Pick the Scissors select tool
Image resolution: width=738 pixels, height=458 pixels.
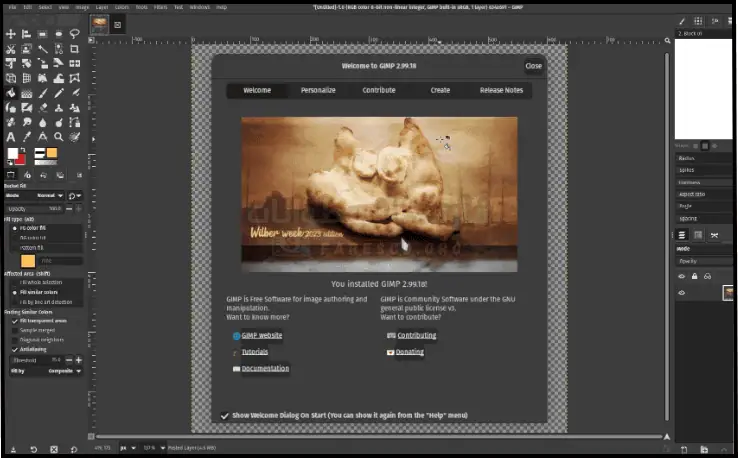coord(11,49)
